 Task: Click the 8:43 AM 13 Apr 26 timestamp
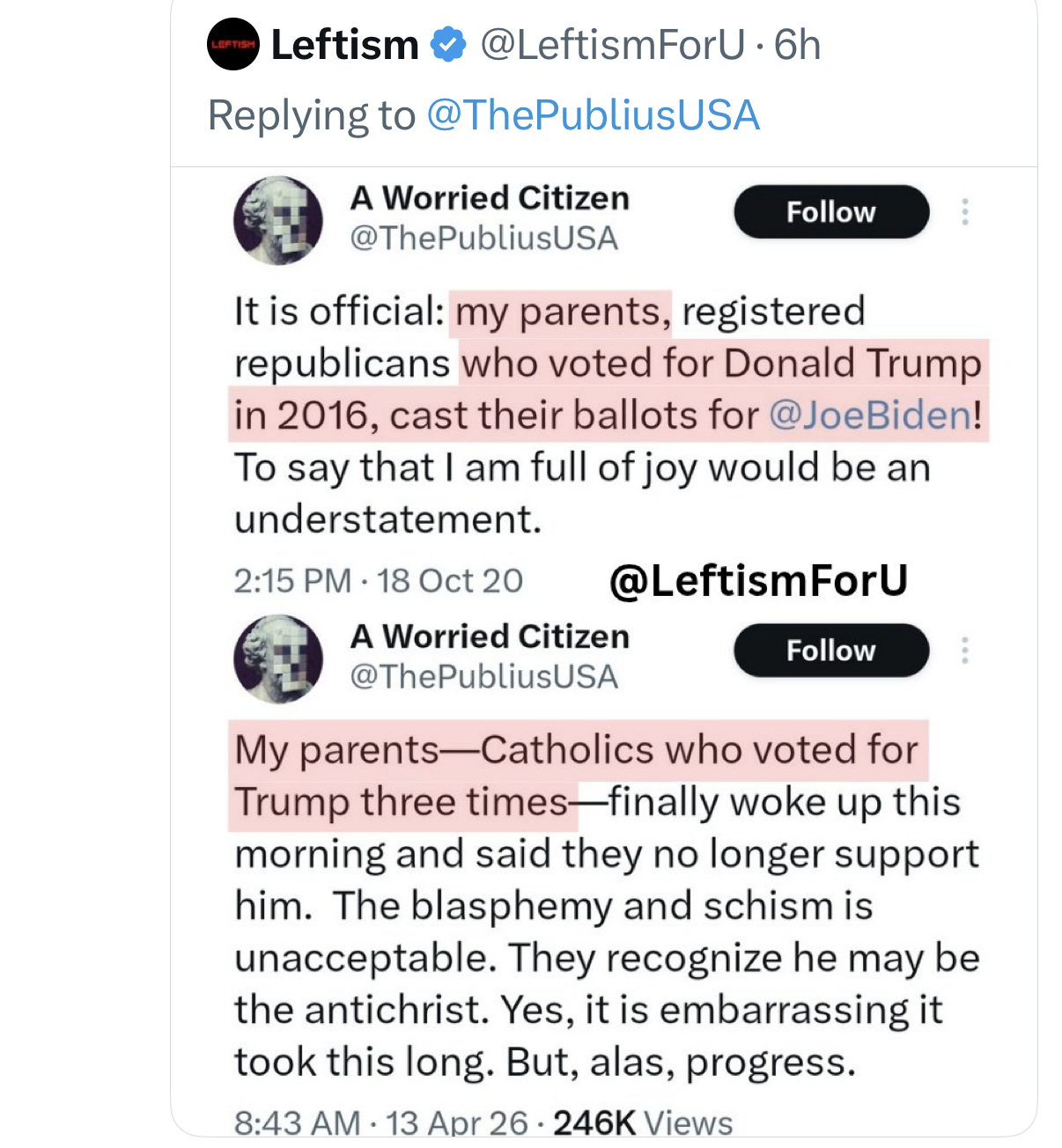(380, 1123)
